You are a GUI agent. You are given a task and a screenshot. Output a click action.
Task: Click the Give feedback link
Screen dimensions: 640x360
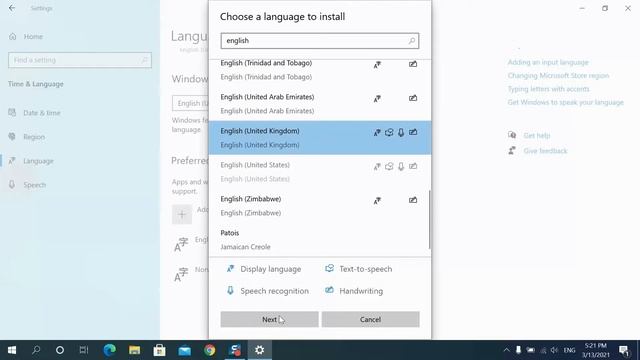pyautogui.click(x=545, y=151)
